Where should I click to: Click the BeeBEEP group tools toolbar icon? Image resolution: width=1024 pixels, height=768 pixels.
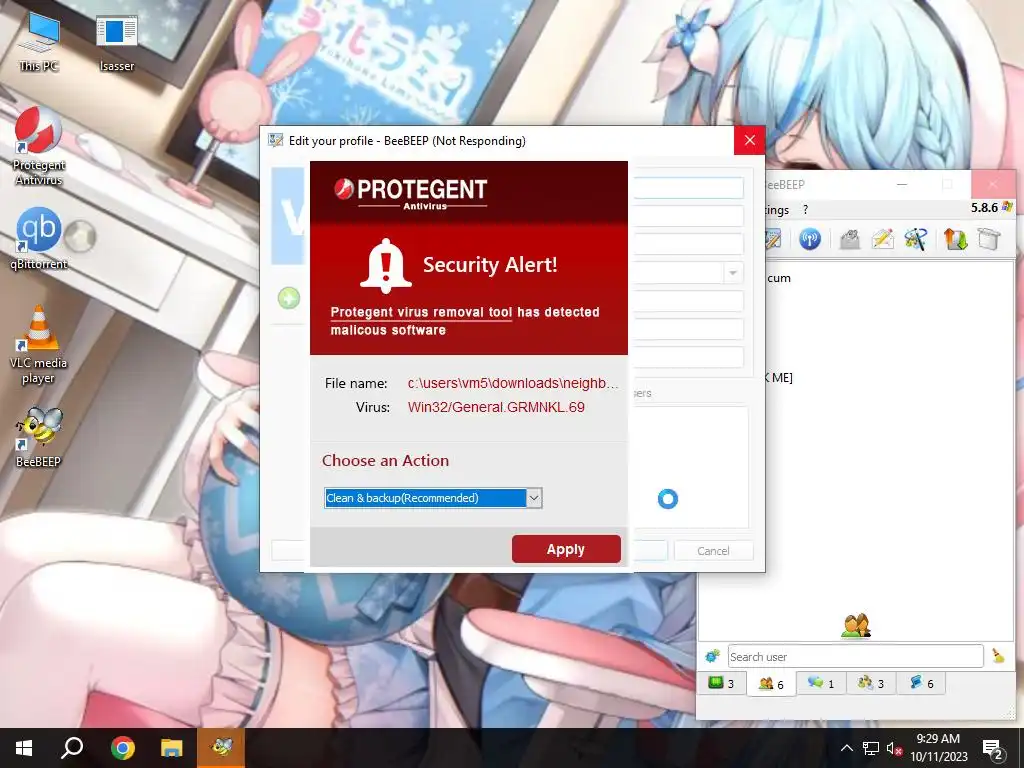(x=916, y=239)
